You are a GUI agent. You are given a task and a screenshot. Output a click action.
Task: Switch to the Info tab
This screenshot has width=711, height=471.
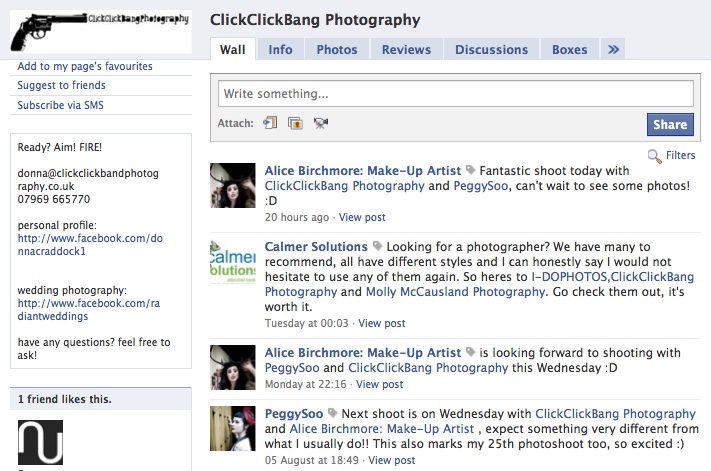tap(280, 49)
